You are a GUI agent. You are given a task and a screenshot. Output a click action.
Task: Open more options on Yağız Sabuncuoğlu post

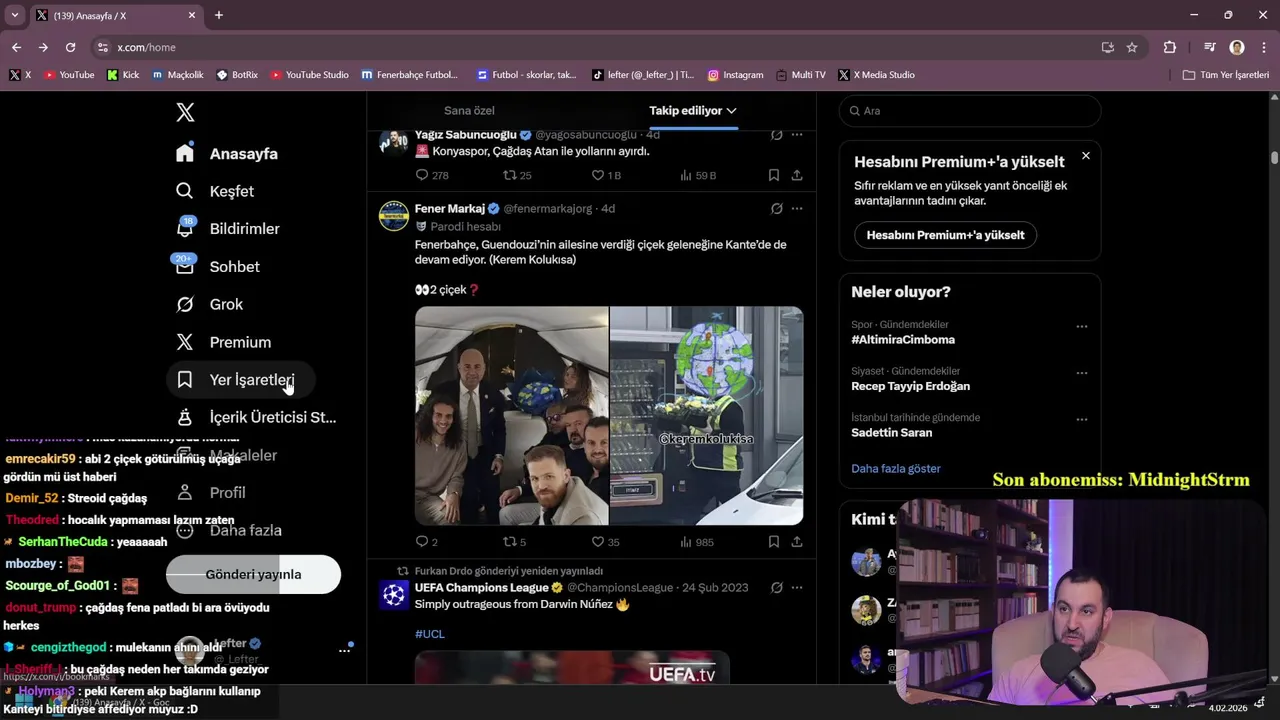[797, 135]
